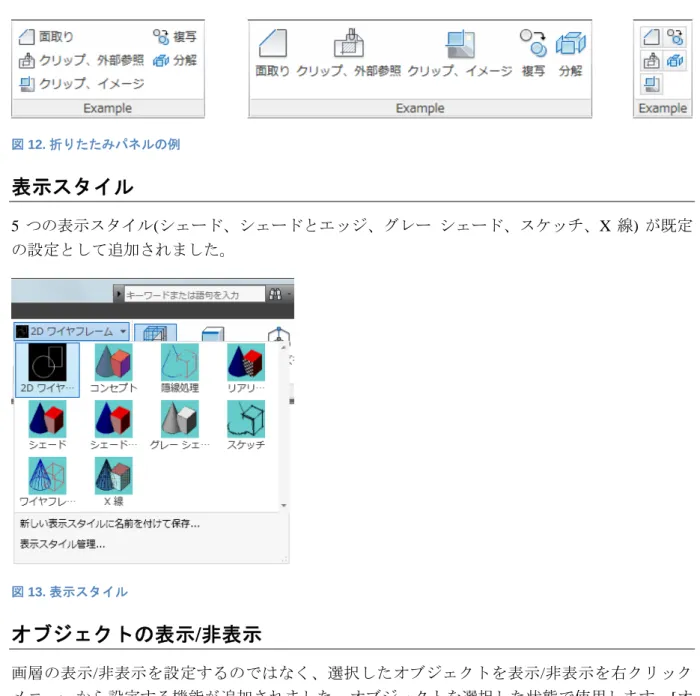Click gallery scrollbar down arrow
The height and width of the screenshot is (696, 700).
click(283, 505)
